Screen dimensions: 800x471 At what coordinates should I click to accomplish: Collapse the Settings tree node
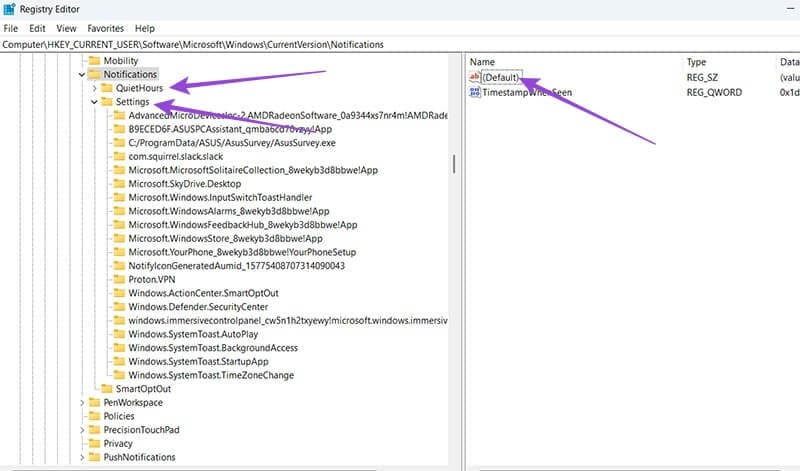(94, 102)
